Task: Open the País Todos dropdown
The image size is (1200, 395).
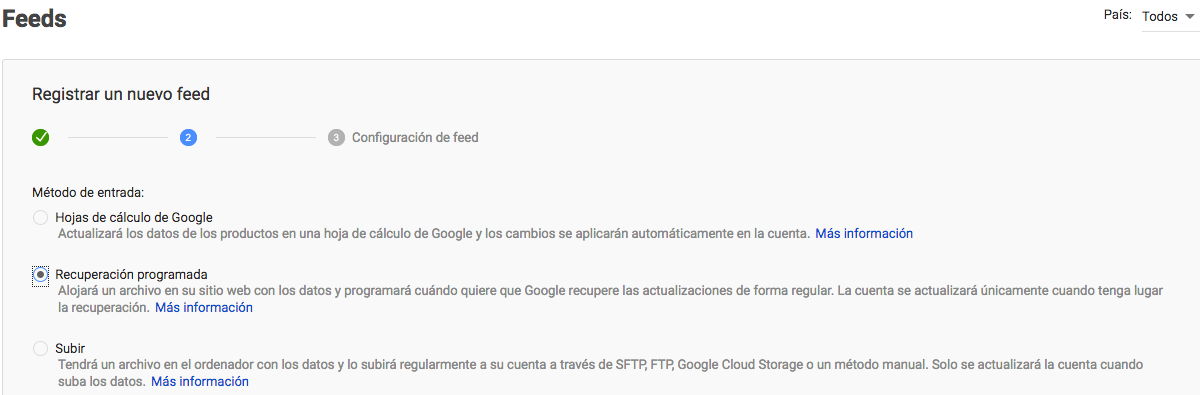Action: [x=1169, y=17]
